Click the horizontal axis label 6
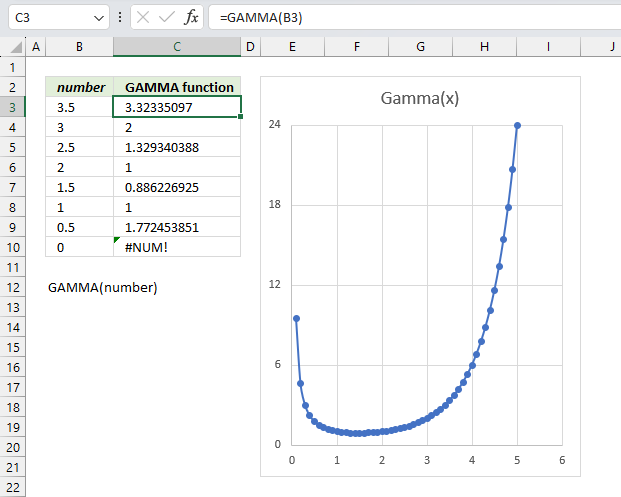 click(562, 460)
